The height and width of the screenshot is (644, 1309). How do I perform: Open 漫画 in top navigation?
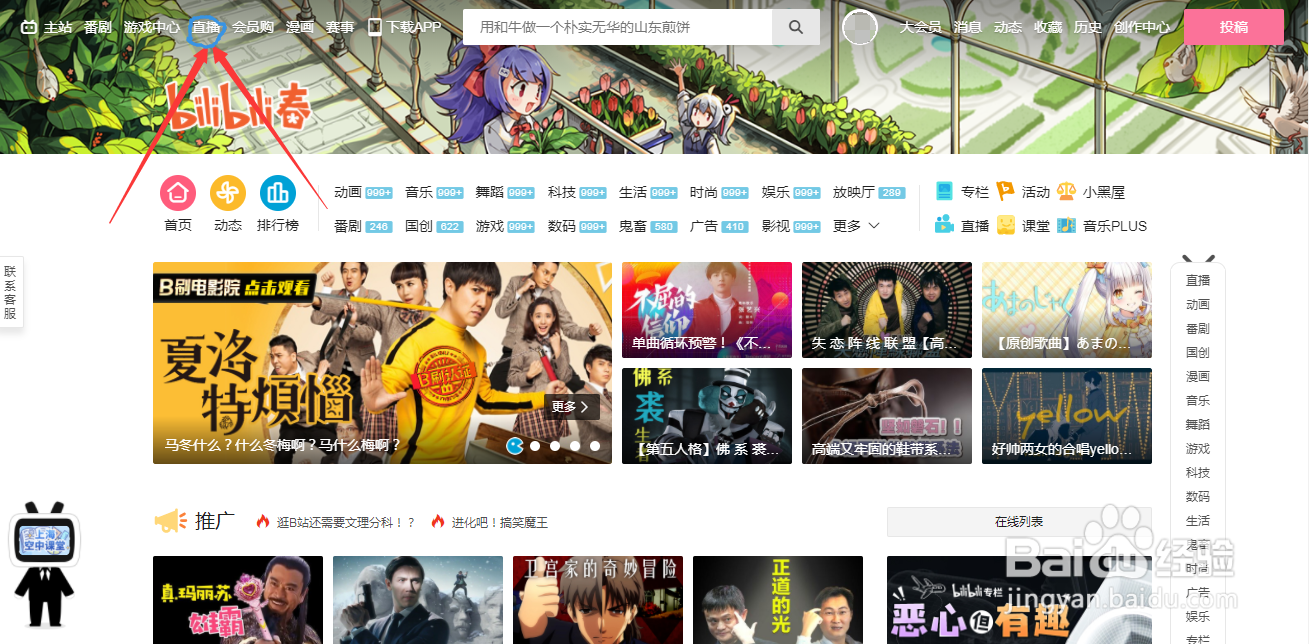coord(299,27)
